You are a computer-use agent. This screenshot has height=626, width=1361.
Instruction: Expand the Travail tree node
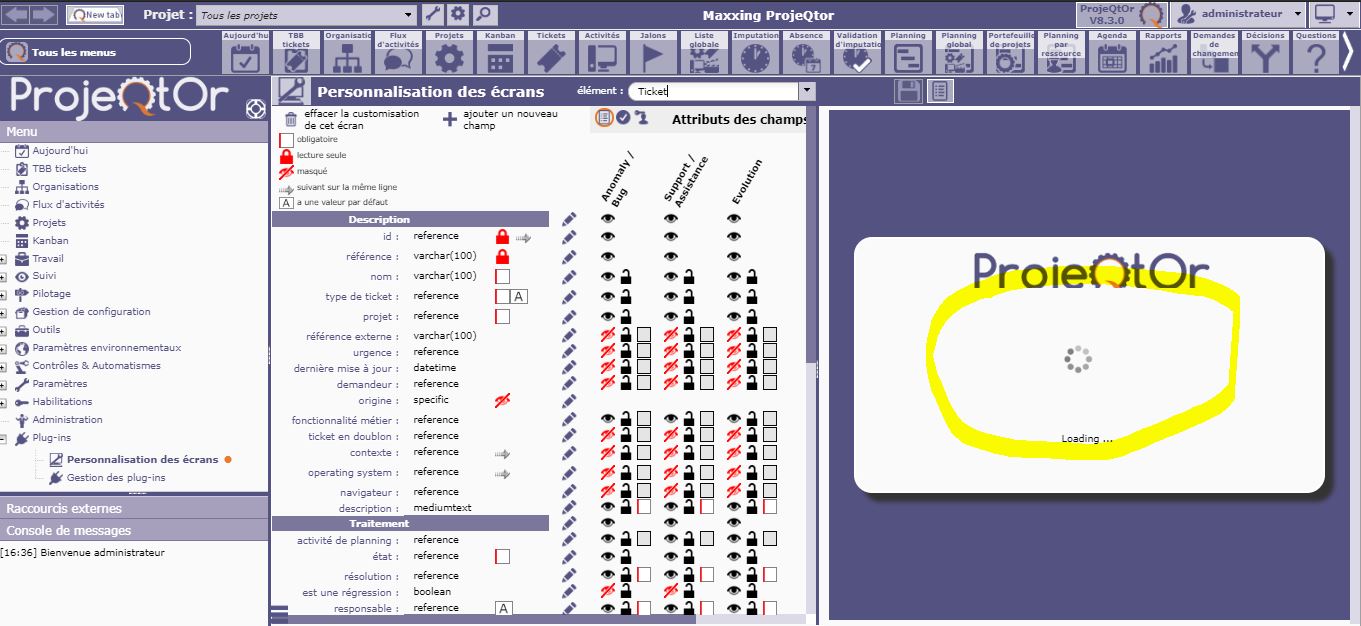4,259
